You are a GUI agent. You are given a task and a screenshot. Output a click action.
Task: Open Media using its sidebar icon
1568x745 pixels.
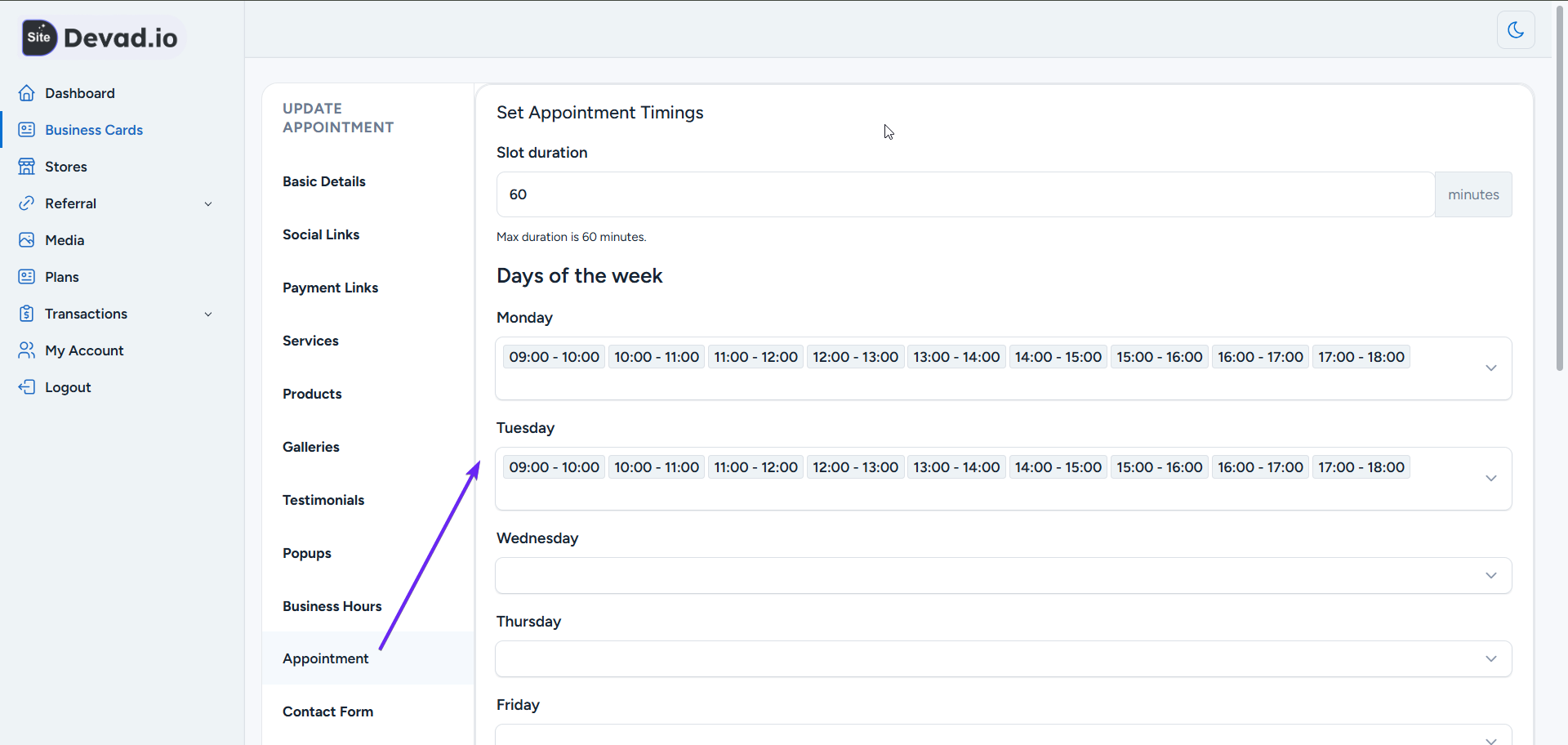[x=27, y=239]
